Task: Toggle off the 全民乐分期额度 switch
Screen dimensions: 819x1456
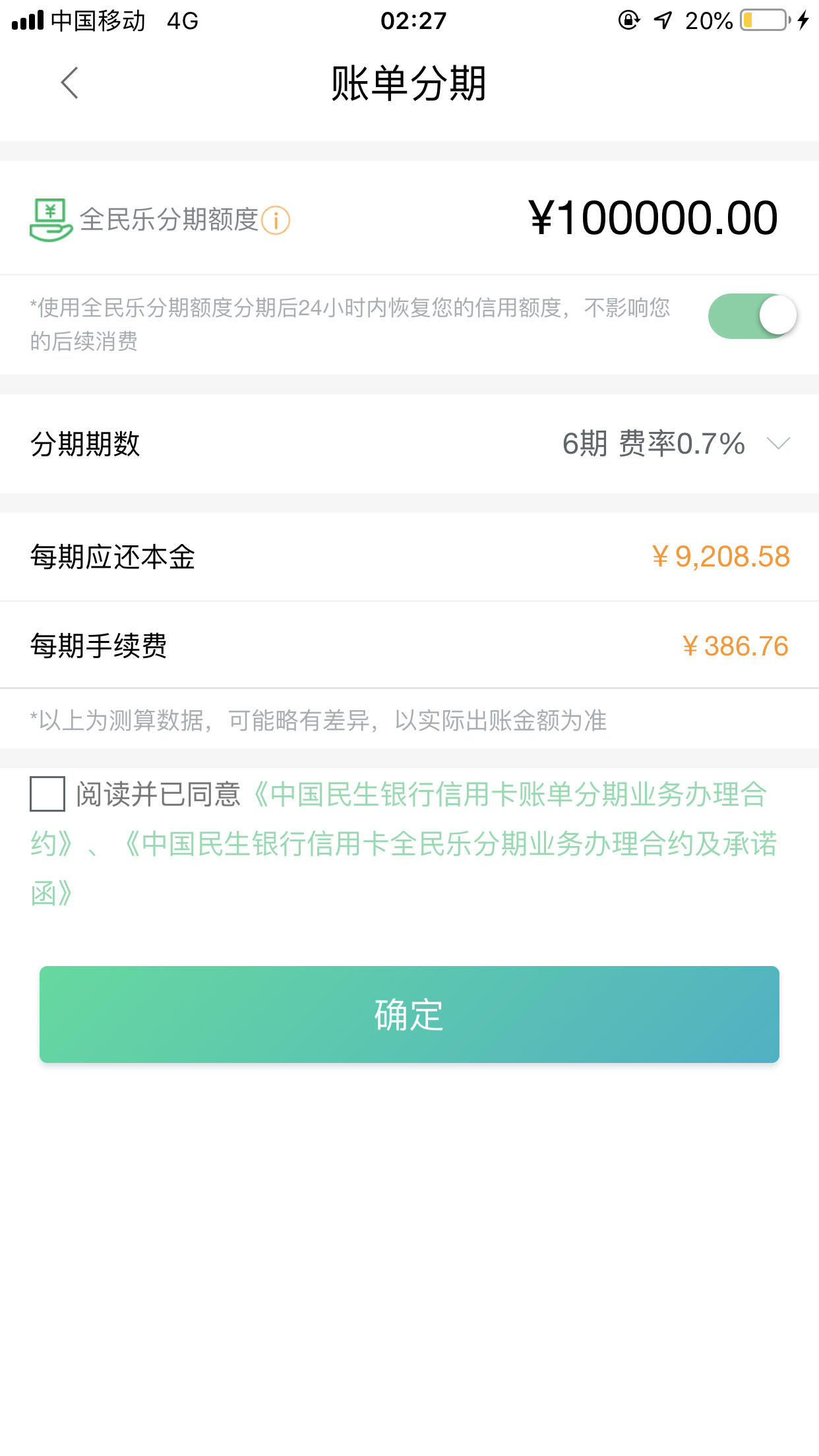Action: click(752, 316)
